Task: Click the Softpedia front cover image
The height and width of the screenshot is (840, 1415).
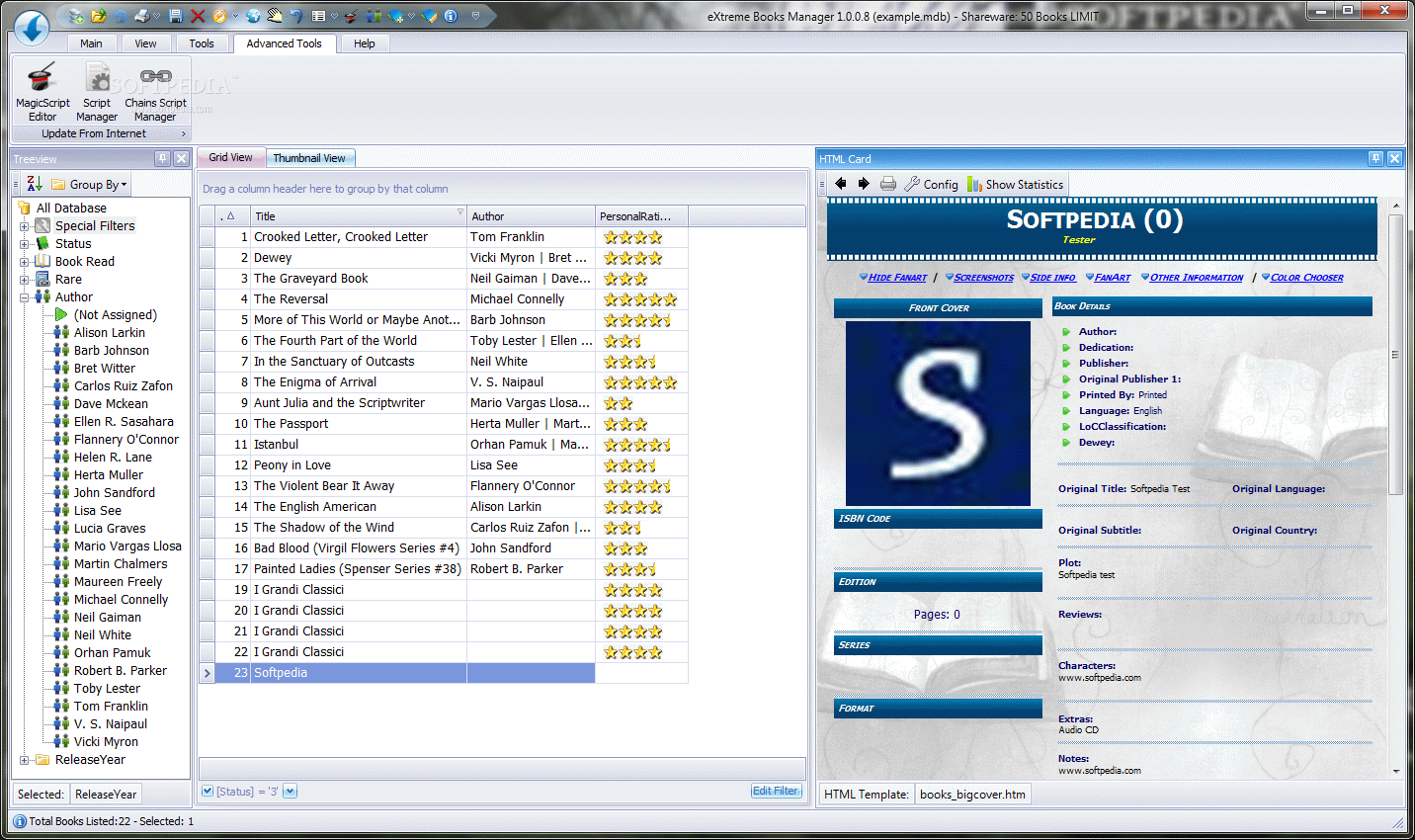Action: click(x=938, y=413)
